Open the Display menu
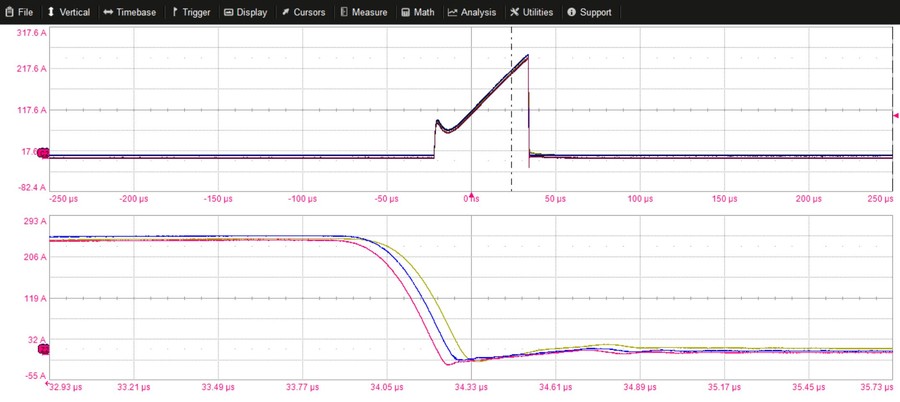 pos(245,12)
